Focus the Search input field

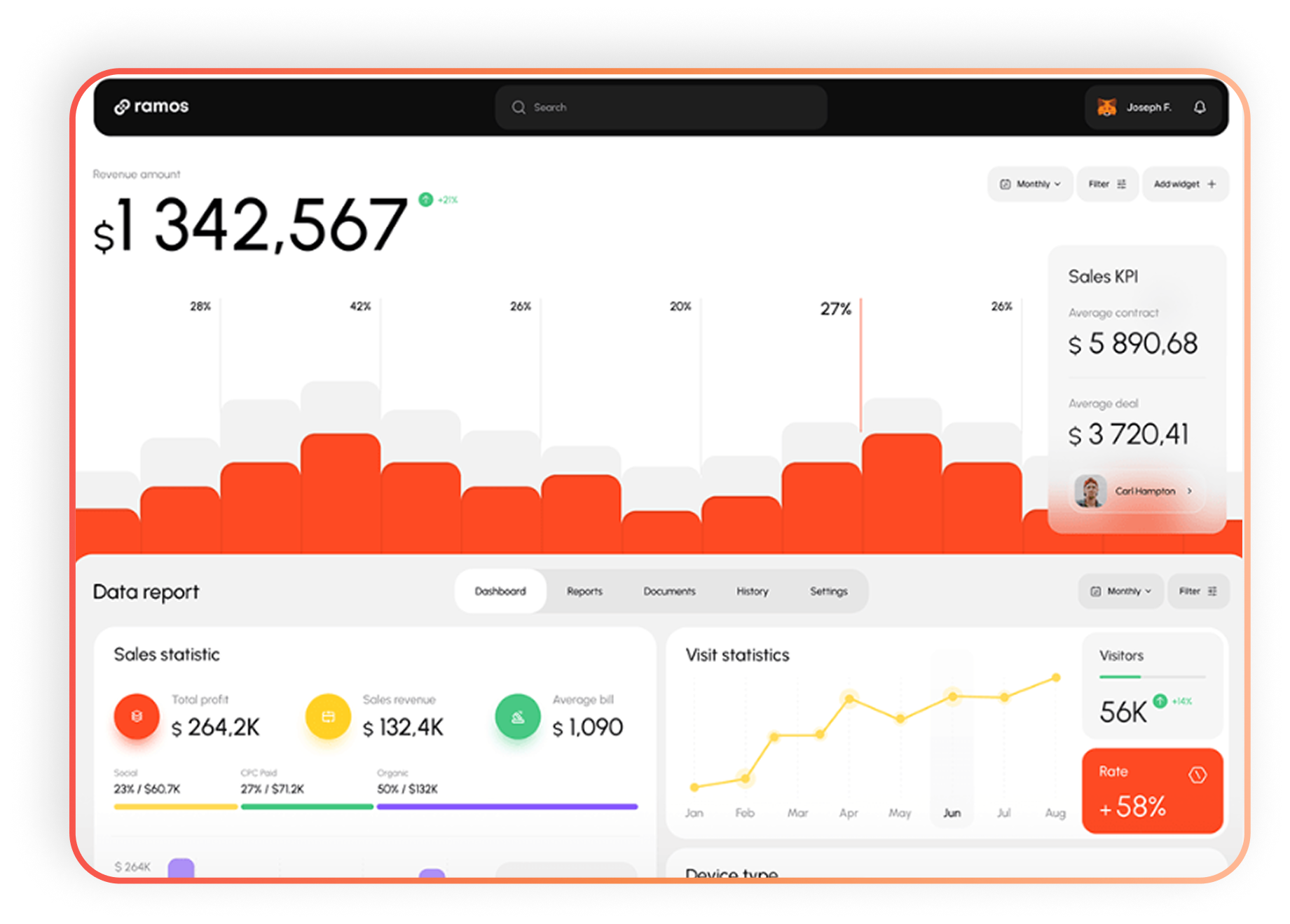pos(661,107)
